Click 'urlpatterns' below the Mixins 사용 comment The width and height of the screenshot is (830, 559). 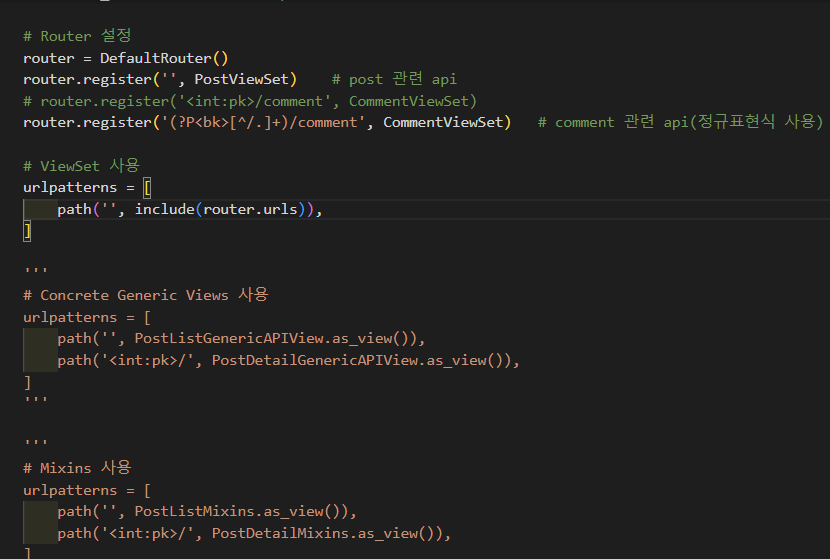70,491
